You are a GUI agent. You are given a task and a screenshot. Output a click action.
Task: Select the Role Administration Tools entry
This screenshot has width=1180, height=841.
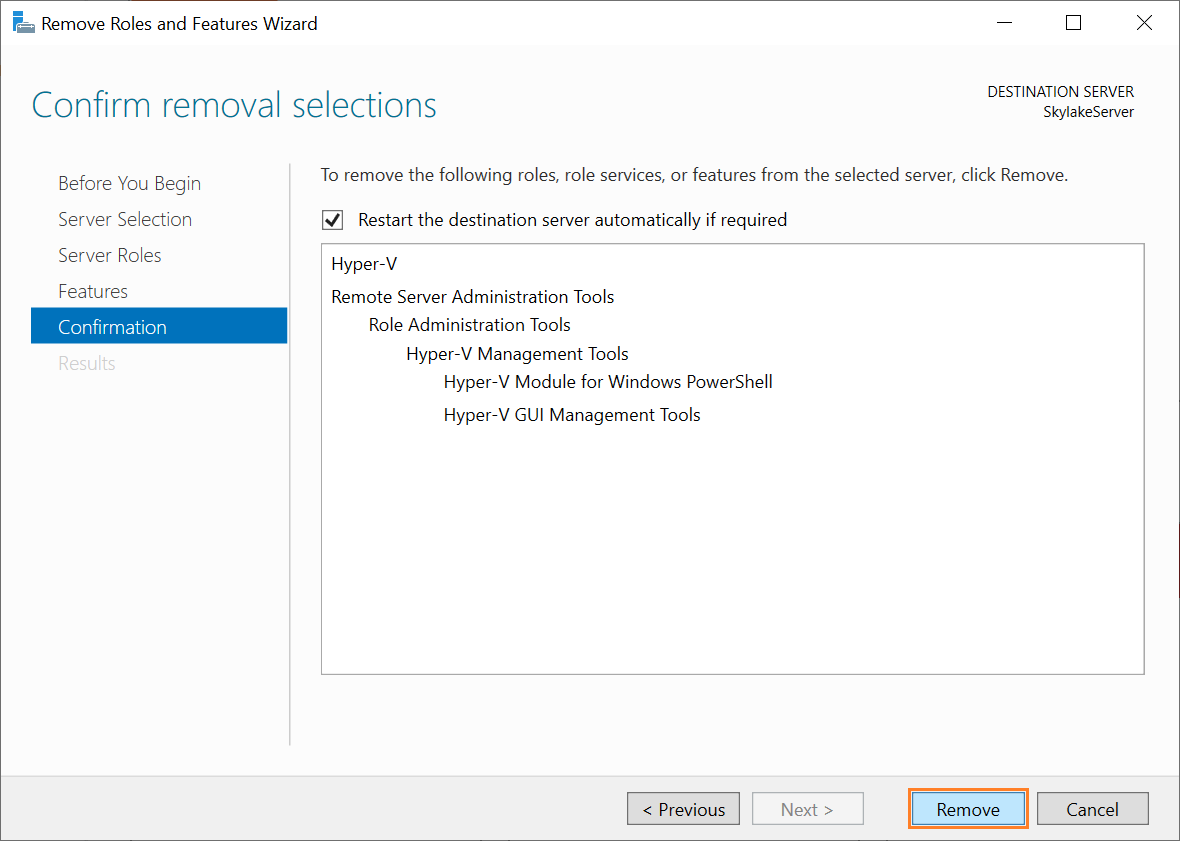[470, 325]
